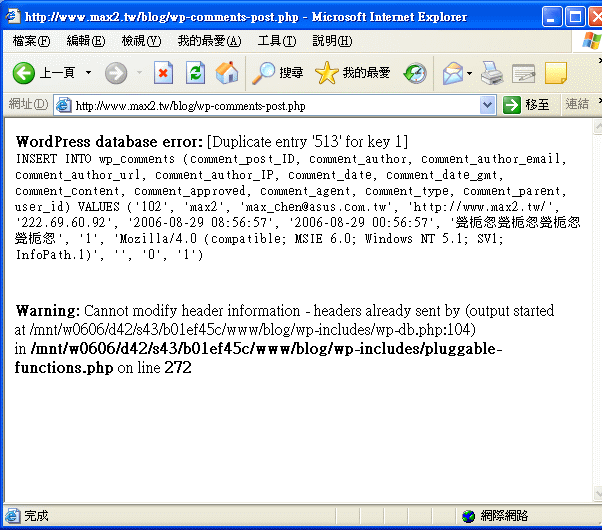The width and height of the screenshot is (602, 530).
Task: Click the 'max_chen@asus.com.tw' text in query
Action: (x=316, y=207)
